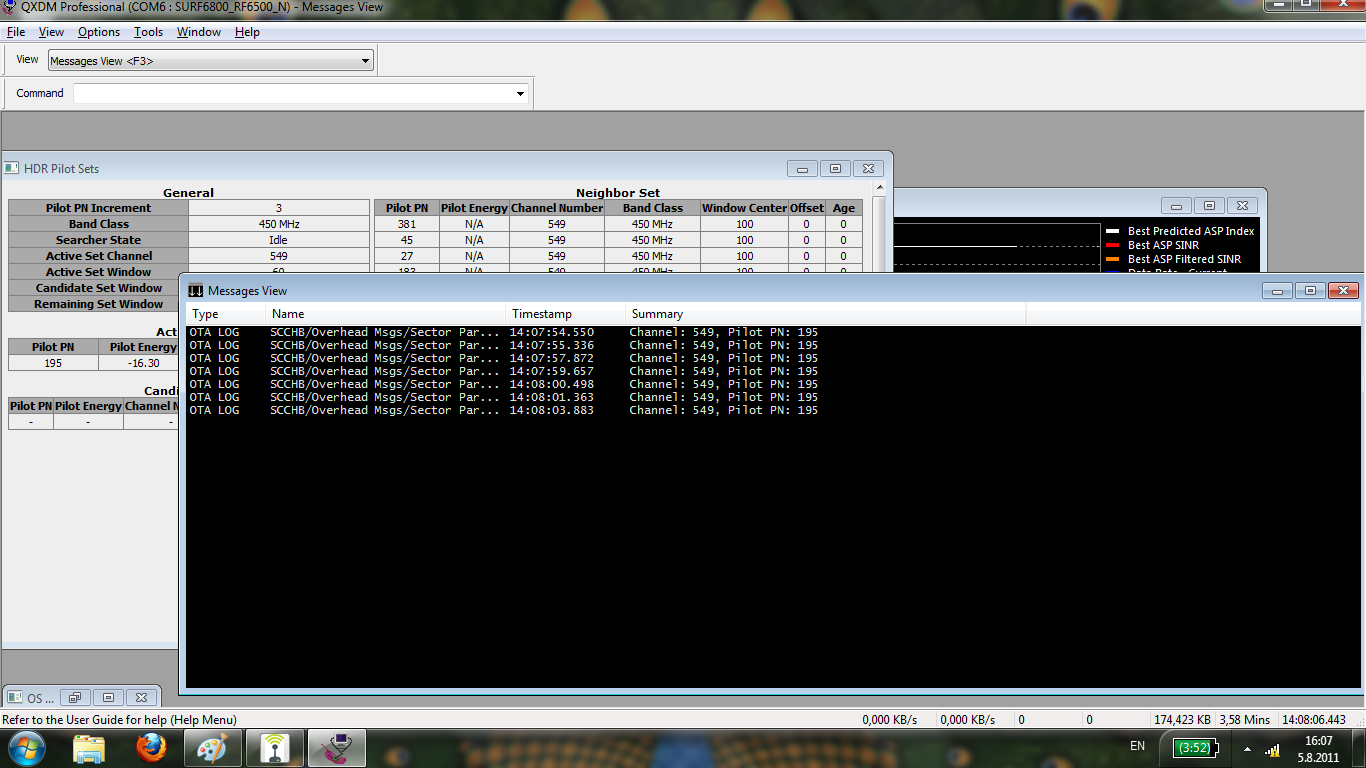Viewport: 1366px width, 768px height.
Task: Open the wireless tool taskbar icon
Action: tap(275, 748)
